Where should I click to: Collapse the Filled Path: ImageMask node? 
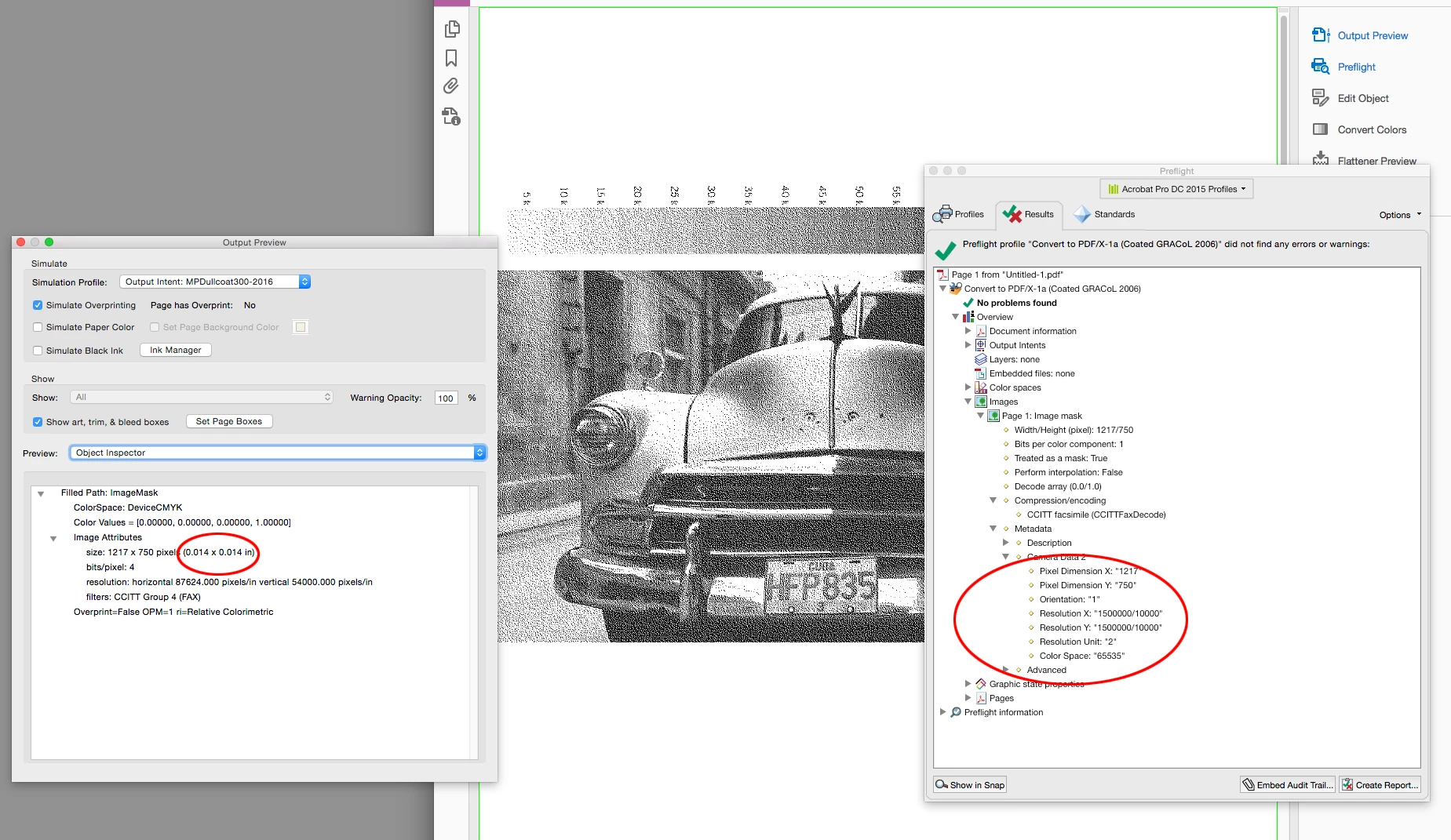[x=41, y=493]
